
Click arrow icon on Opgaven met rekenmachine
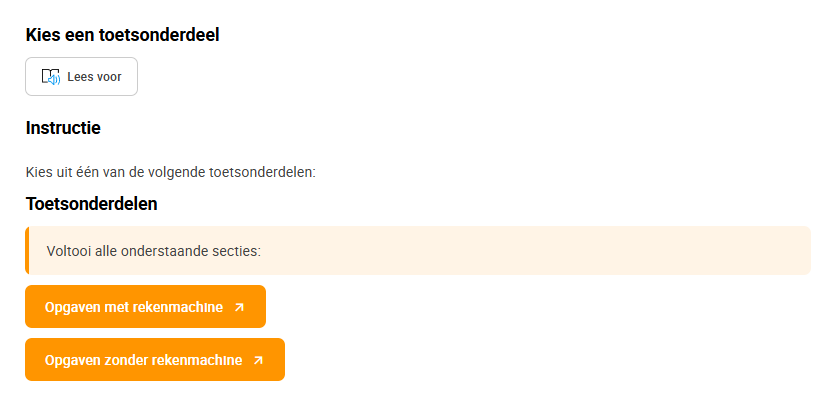coord(240,307)
